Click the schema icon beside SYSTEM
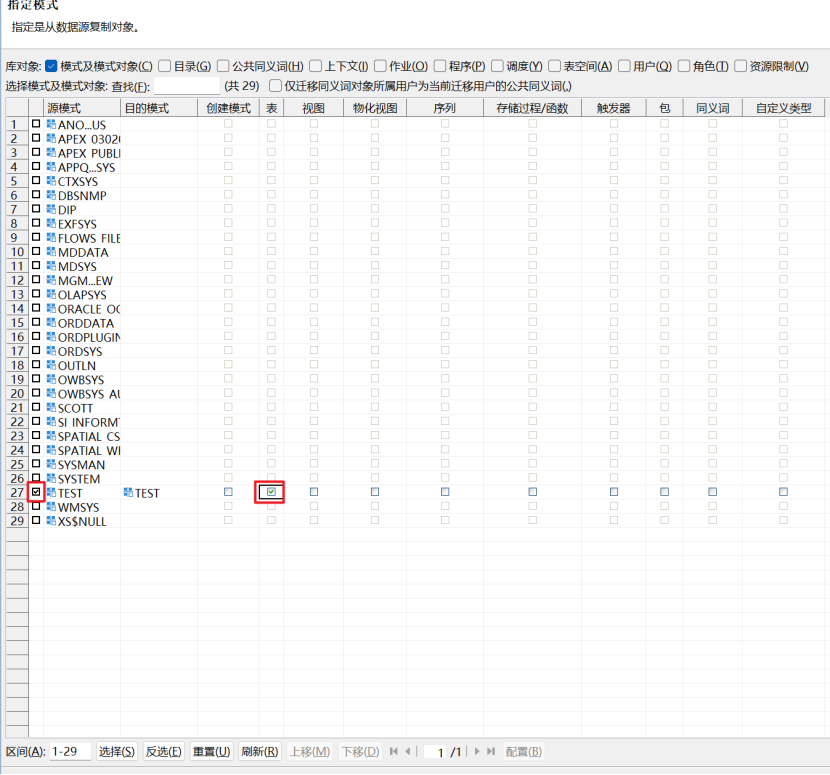Image resolution: width=830 pixels, height=775 pixels. pos(51,478)
